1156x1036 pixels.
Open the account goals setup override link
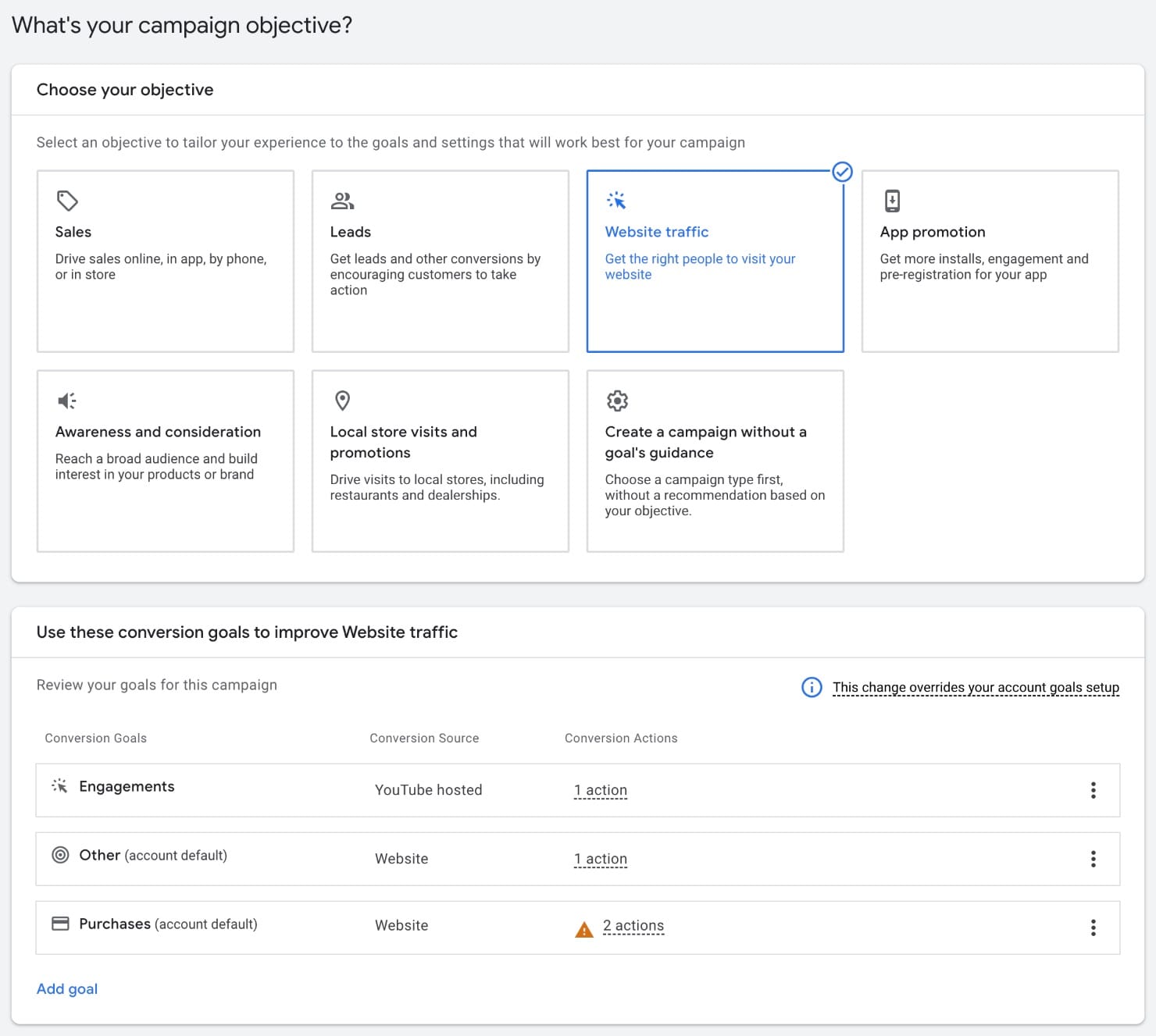coord(976,687)
